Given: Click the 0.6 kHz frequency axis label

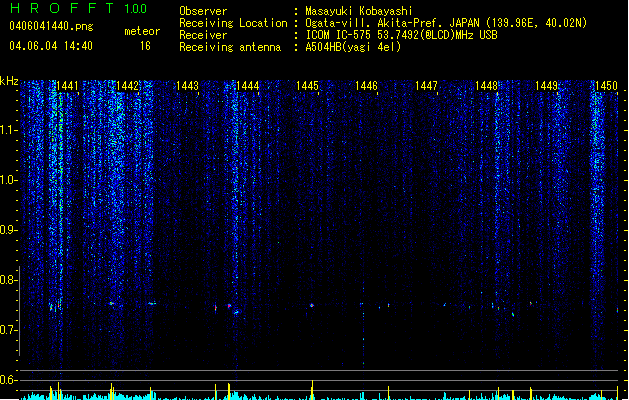Looking at the screenshot, I should [x=9, y=380].
